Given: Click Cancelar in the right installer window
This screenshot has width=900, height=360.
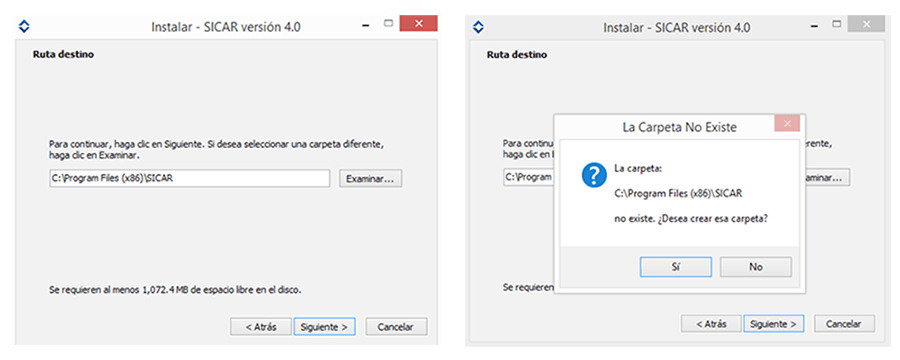Looking at the screenshot, I should pyautogui.click(x=844, y=324).
